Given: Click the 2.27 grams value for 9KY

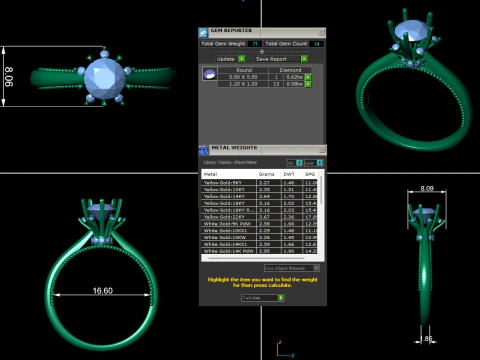Looking at the screenshot, I should click(264, 183).
